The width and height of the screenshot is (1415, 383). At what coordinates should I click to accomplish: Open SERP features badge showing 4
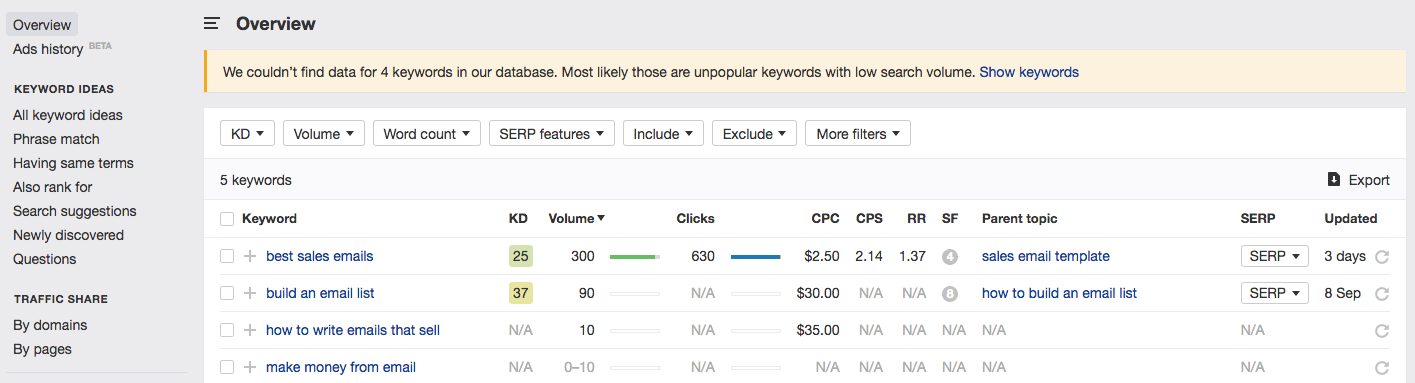tap(950, 257)
